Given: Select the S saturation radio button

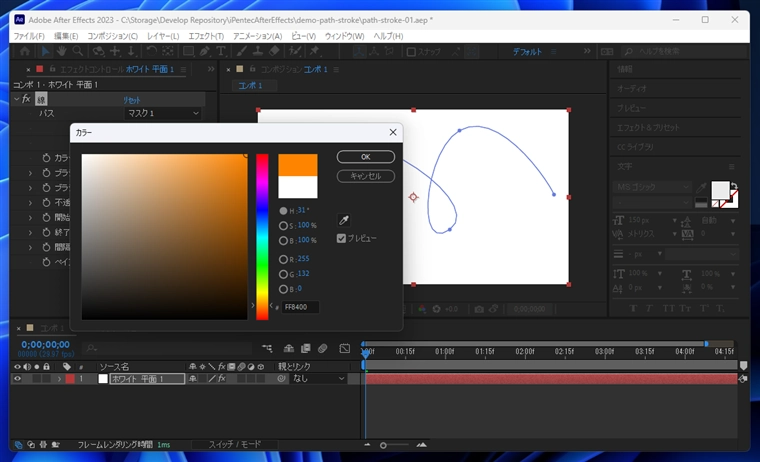Looking at the screenshot, I should 284,225.
